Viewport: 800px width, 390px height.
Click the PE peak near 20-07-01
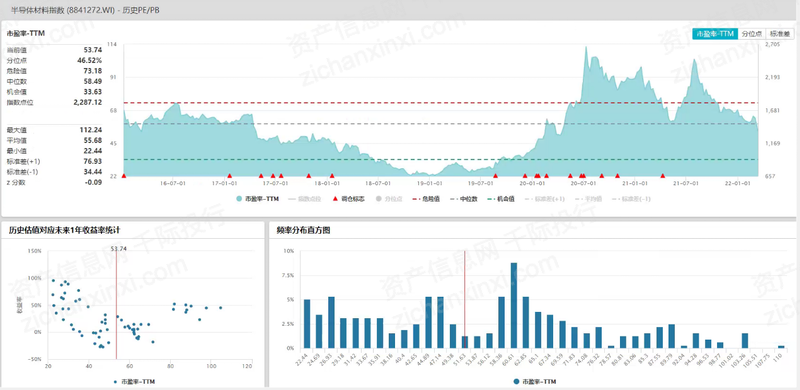586,47
